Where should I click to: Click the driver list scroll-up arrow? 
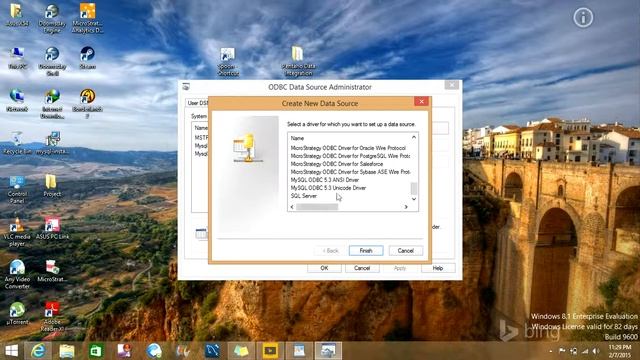414,138
